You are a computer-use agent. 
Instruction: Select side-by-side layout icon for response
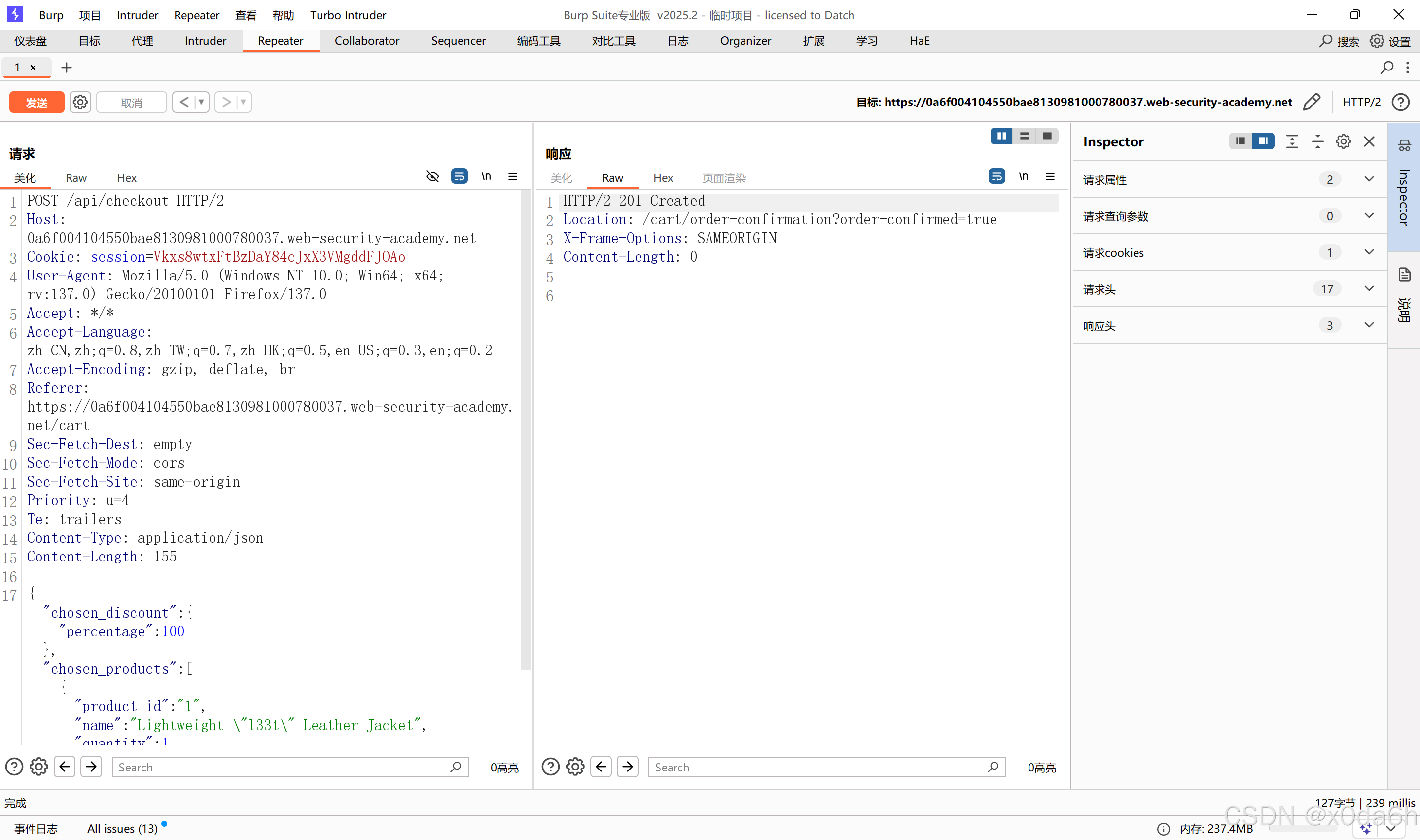1001,136
